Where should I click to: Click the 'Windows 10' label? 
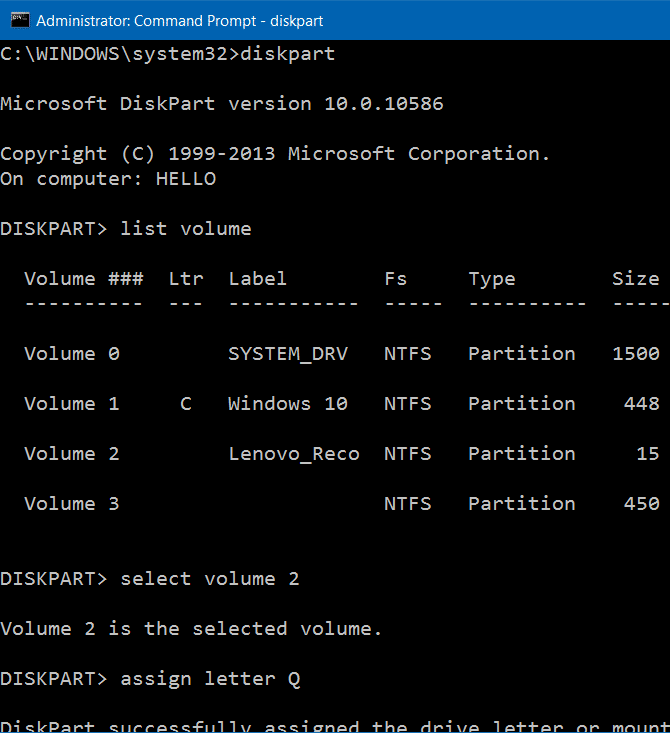[288, 404]
